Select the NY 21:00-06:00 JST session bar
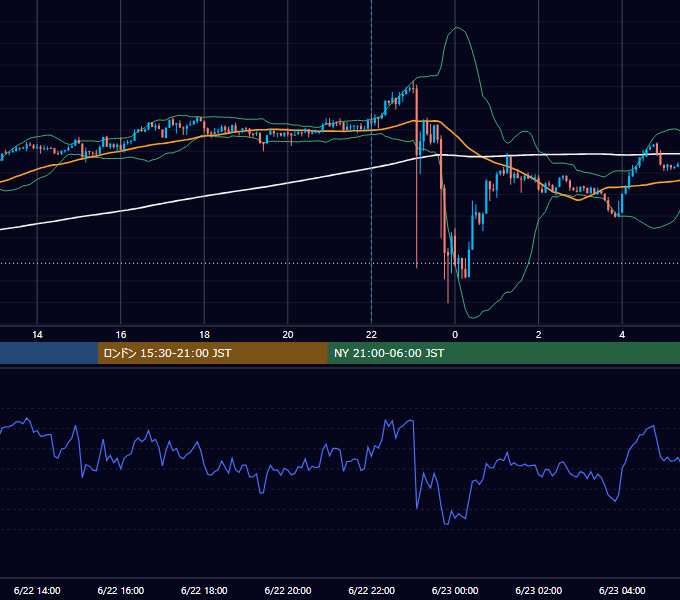Viewport: 680px width, 600px height. [503, 353]
